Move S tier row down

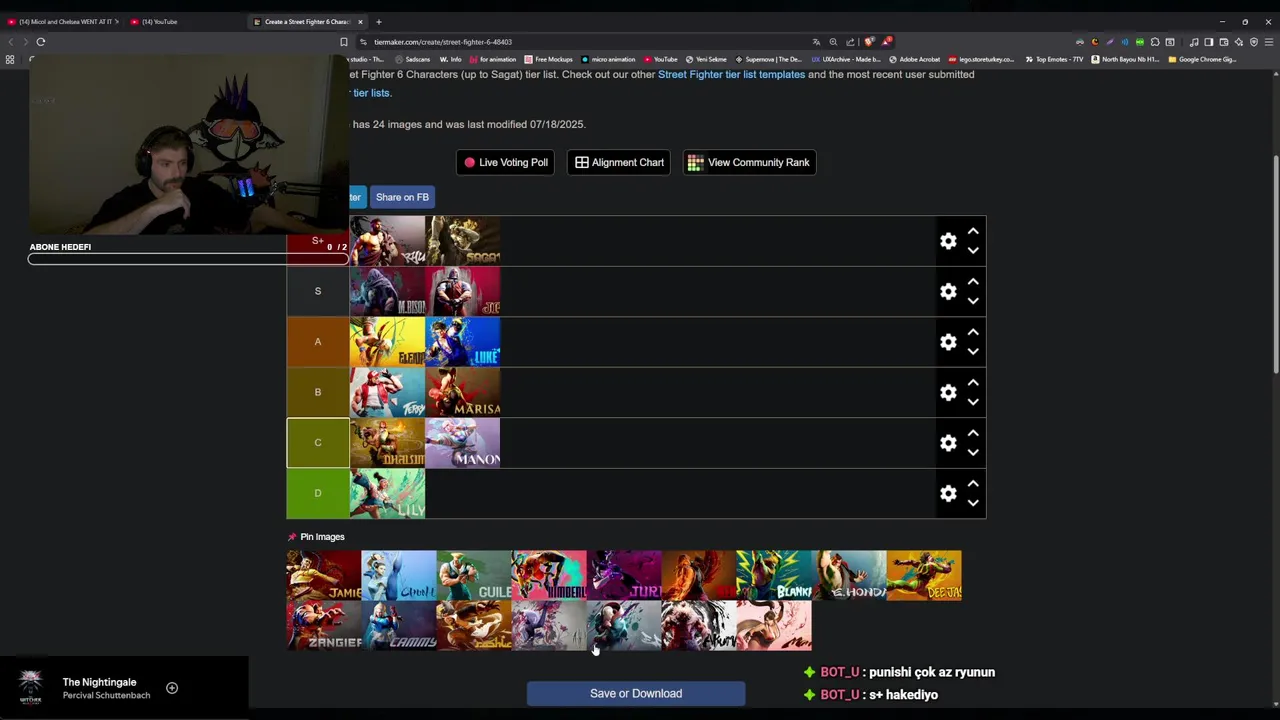973,301
